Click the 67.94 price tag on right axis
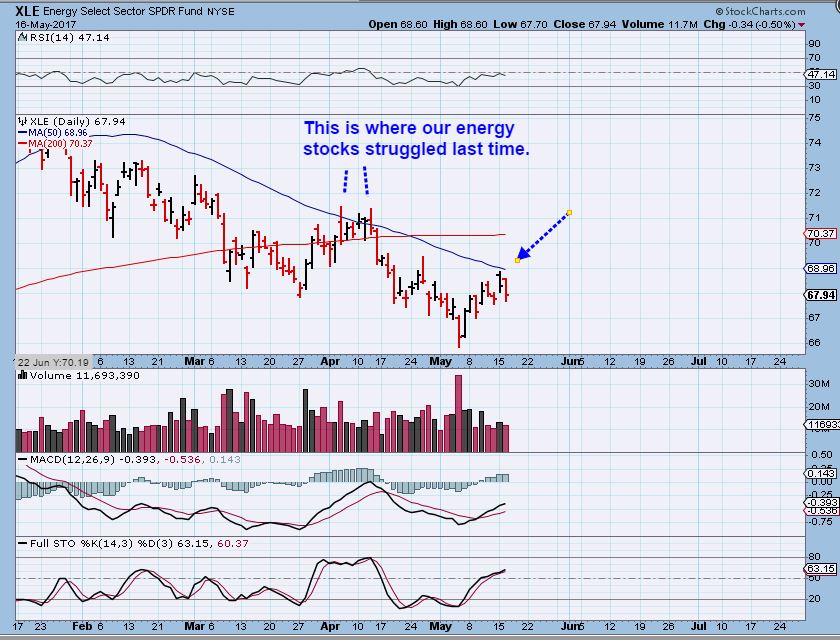Image resolution: width=840 pixels, height=640 pixels. click(x=822, y=295)
